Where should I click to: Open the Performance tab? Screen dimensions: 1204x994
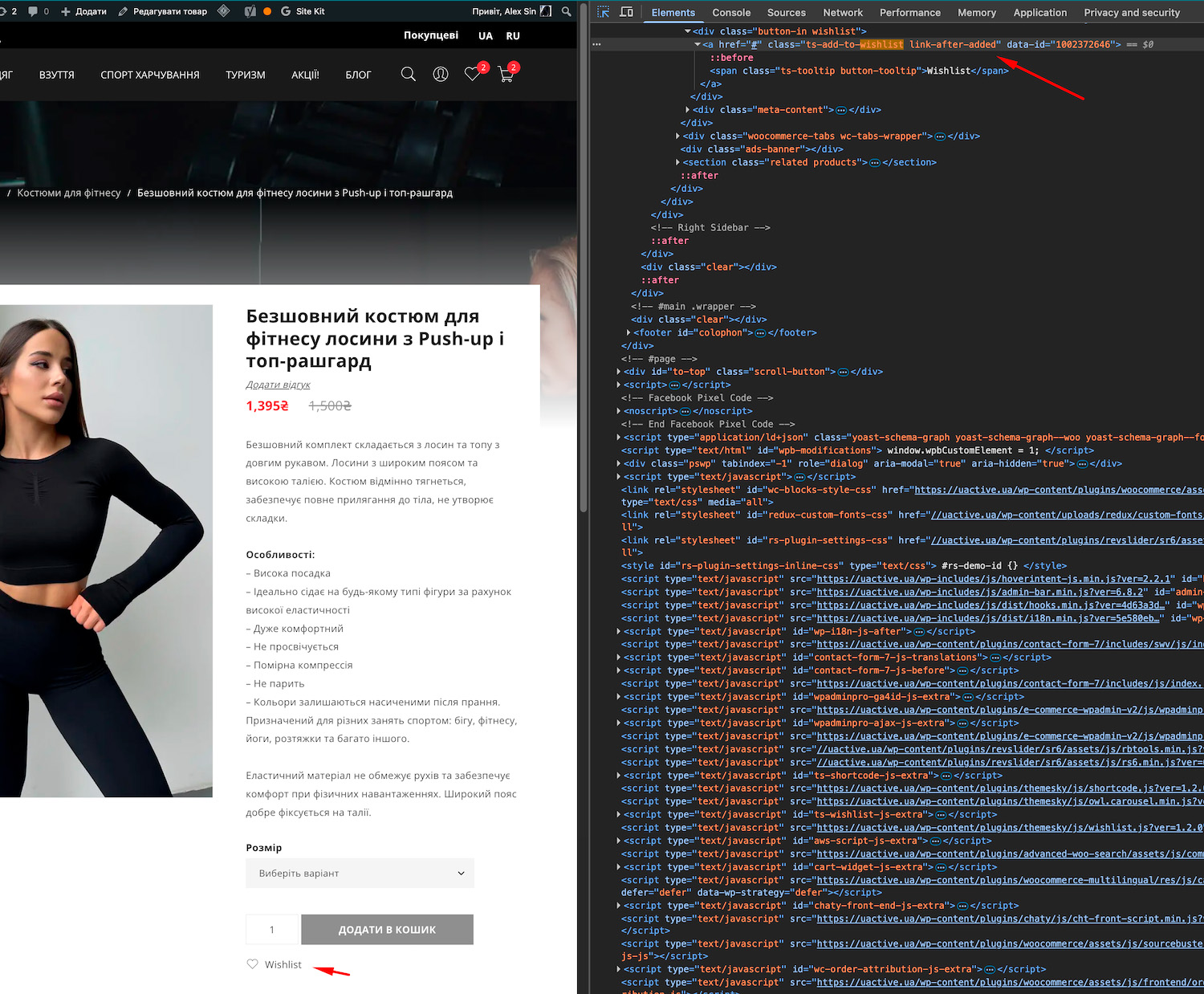pos(910,13)
